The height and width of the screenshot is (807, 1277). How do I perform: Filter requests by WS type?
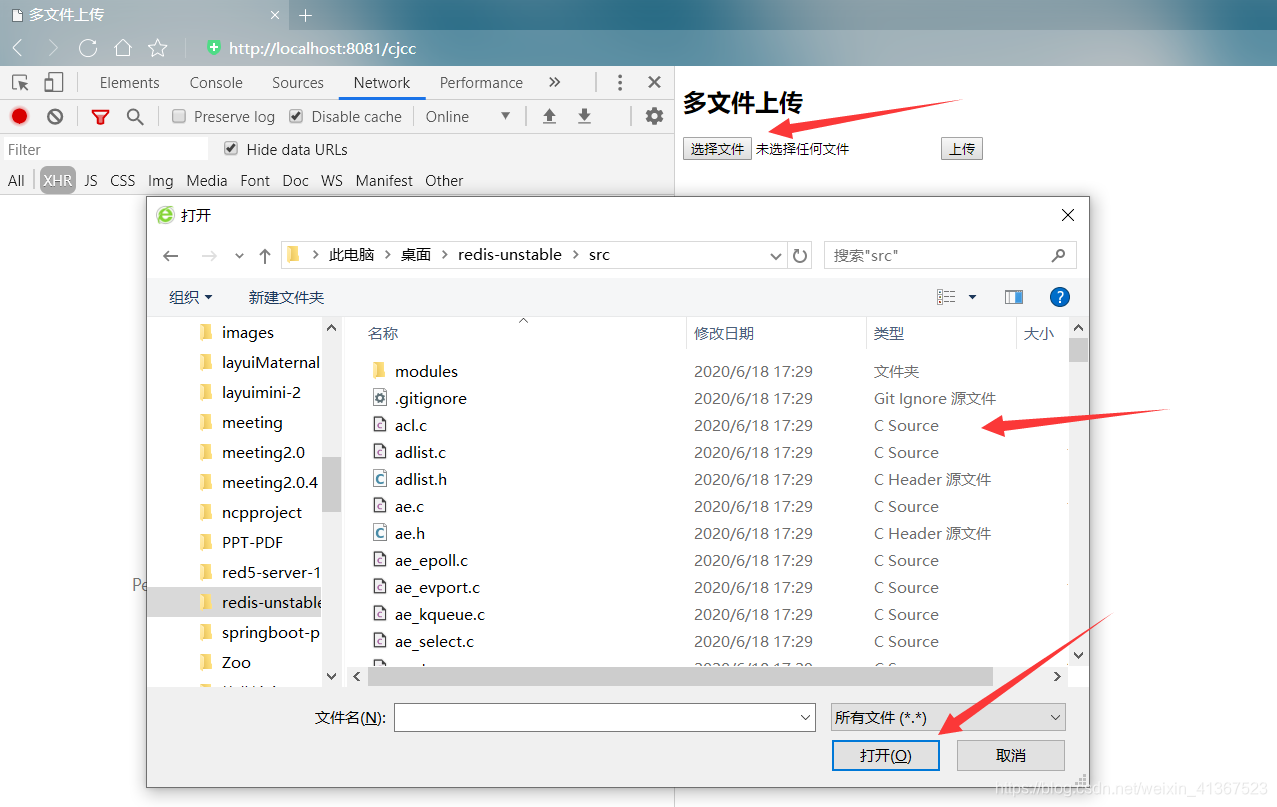(332, 180)
